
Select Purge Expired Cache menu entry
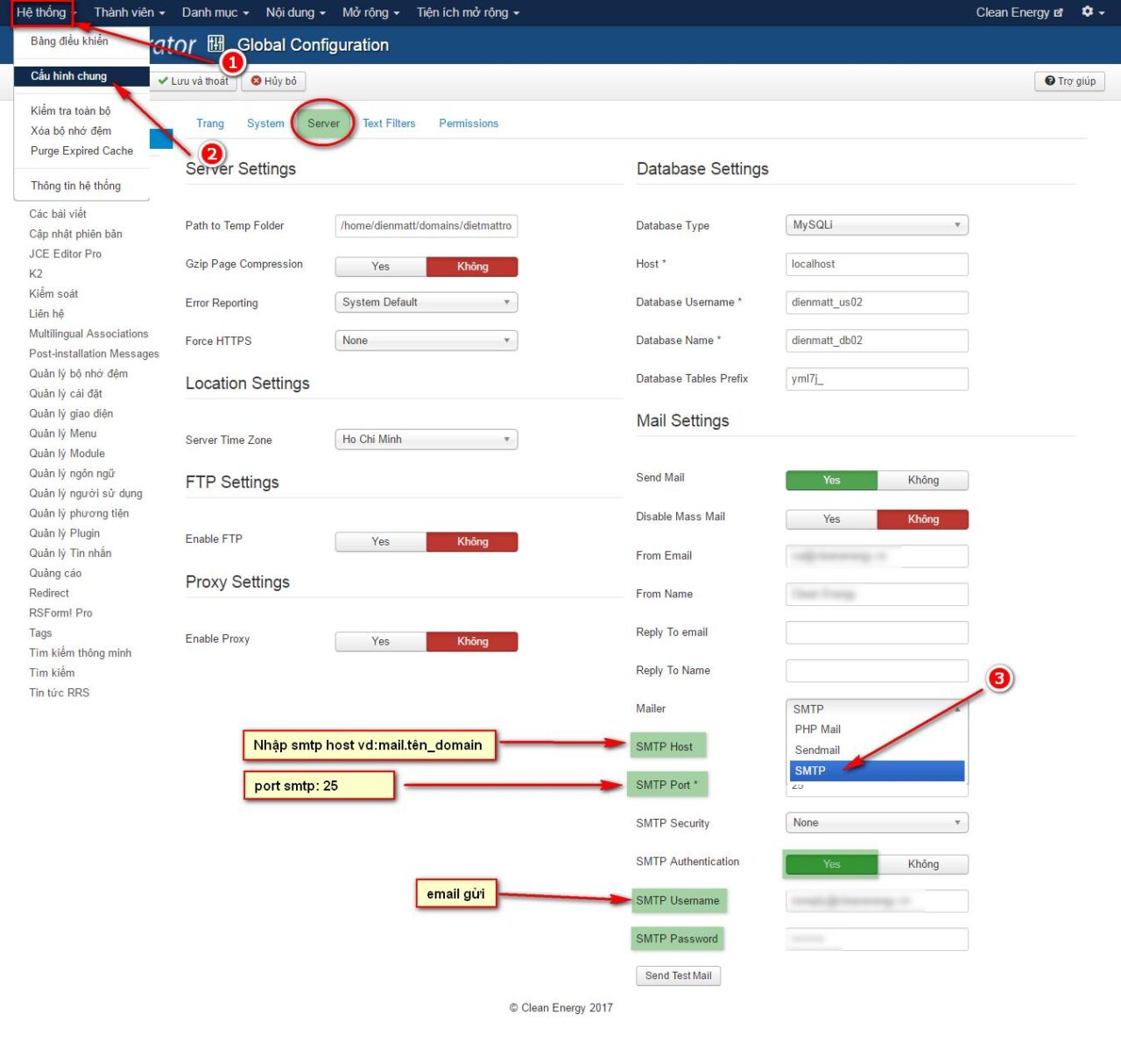tap(81, 151)
